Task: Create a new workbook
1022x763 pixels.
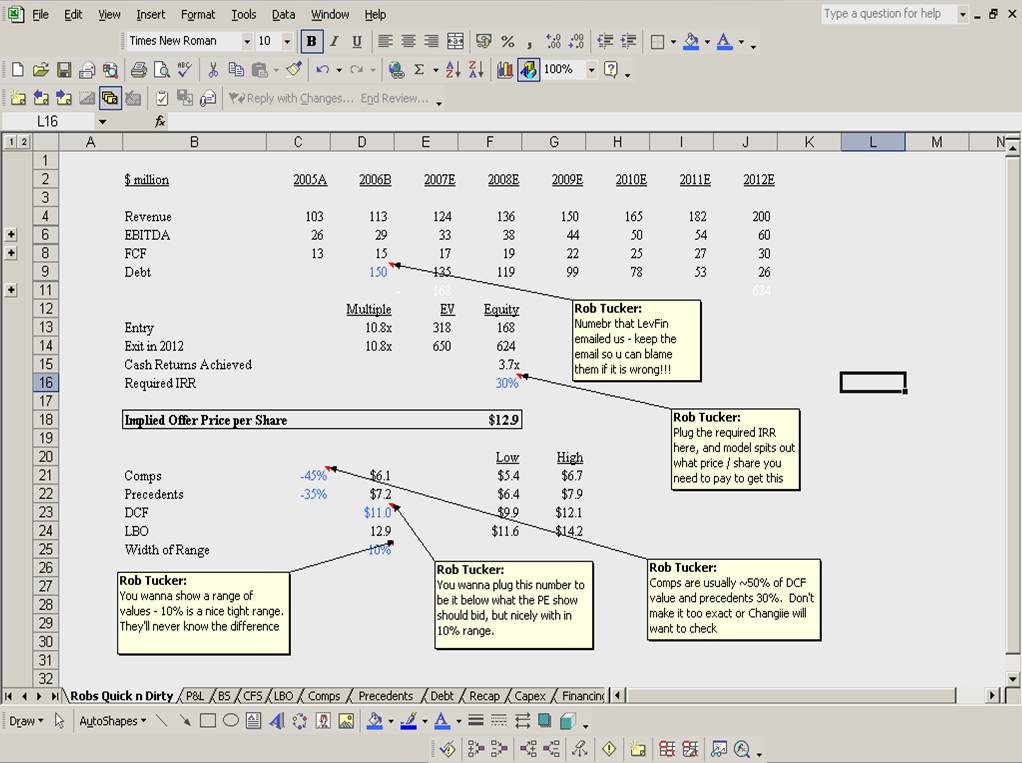Action: [18, 70]
